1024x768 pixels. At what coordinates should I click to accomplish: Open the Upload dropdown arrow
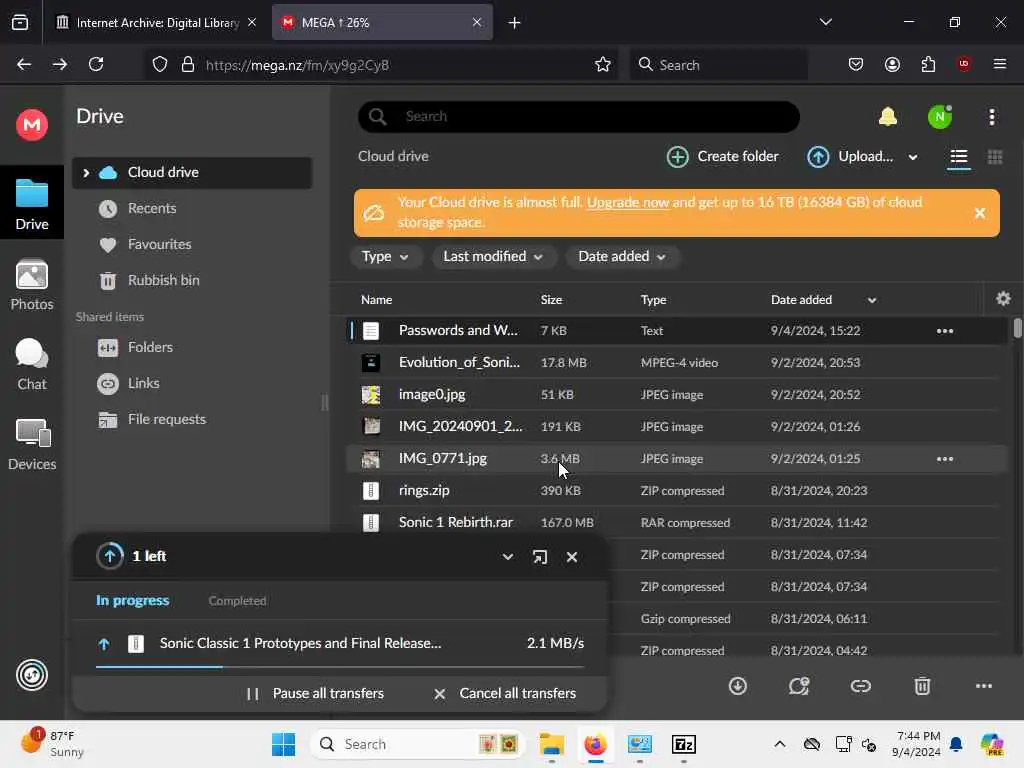click(x=913, y=157)
